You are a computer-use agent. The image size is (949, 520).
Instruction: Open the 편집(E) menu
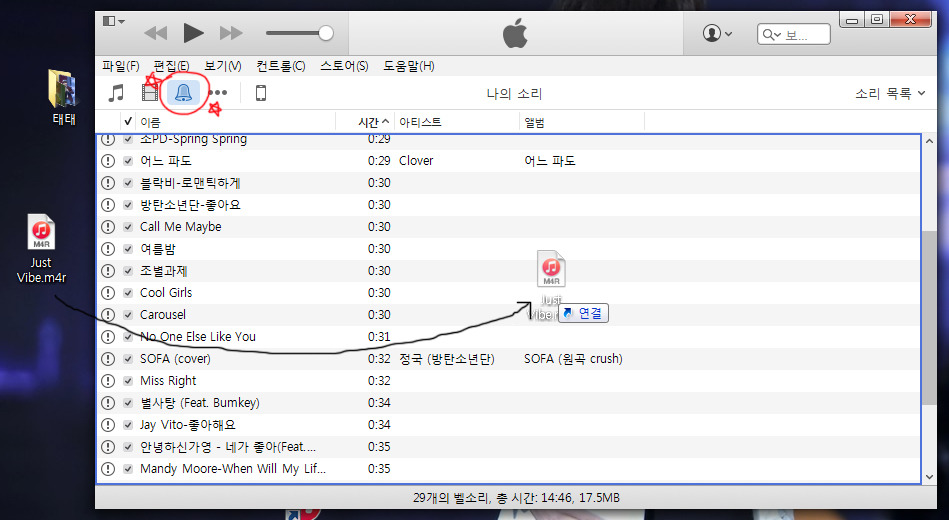point(171,66)
